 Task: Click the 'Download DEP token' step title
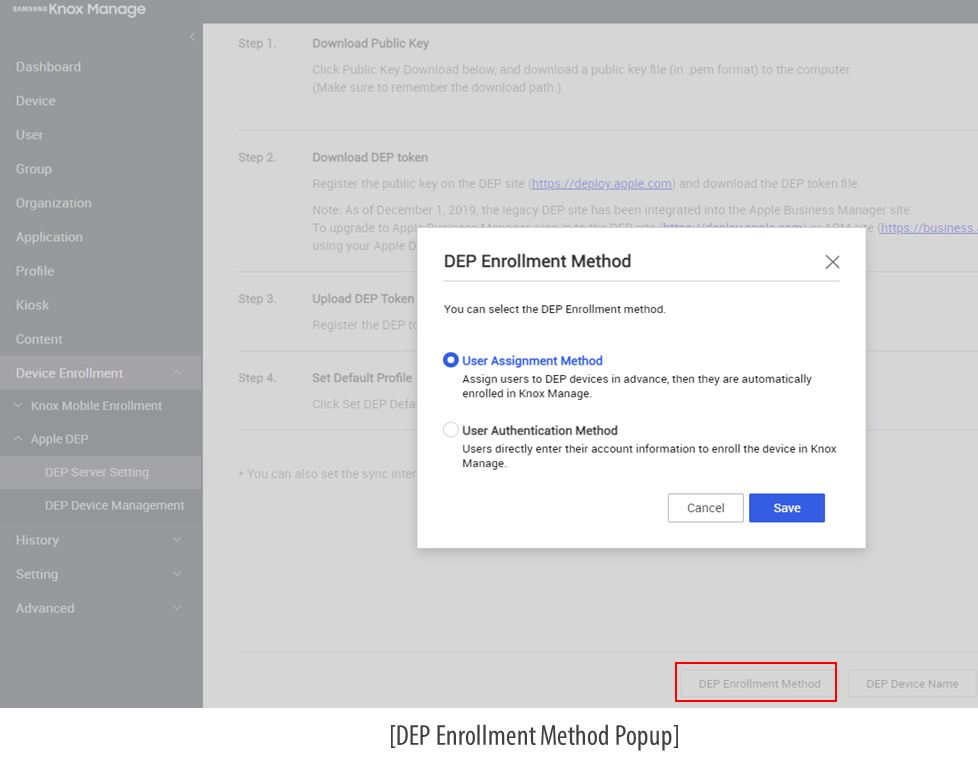pyautogui.click(x=370, y=158)
